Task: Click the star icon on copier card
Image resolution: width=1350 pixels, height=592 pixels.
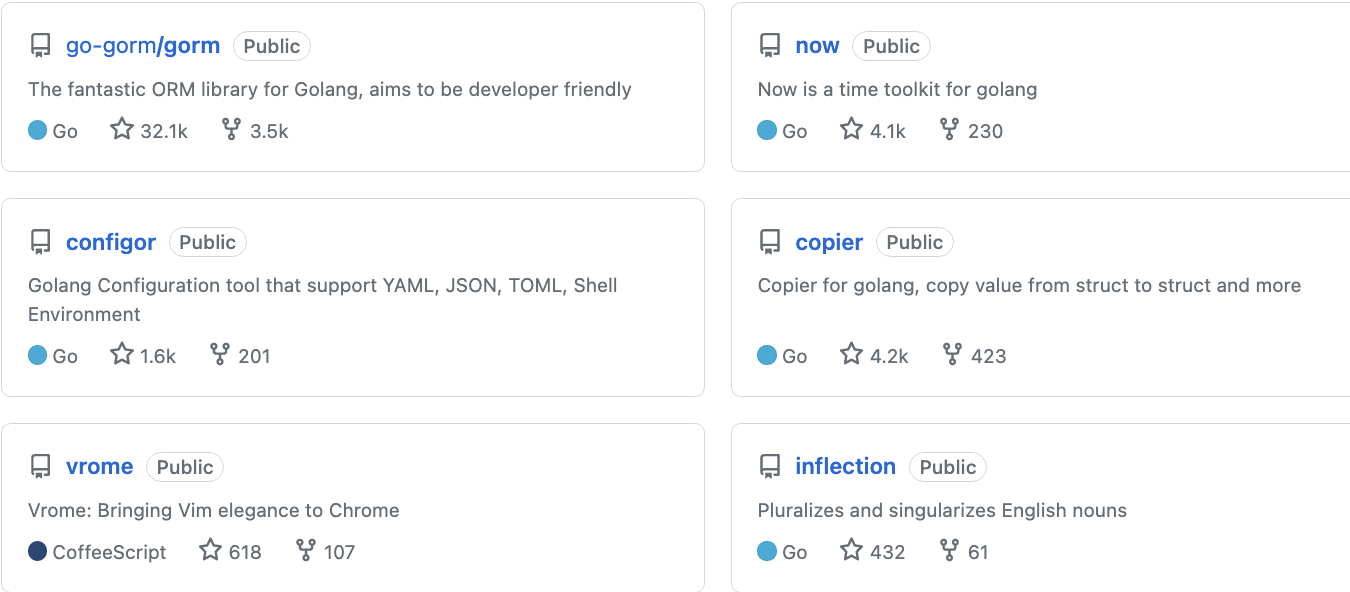Action: (x=851, y=354)
